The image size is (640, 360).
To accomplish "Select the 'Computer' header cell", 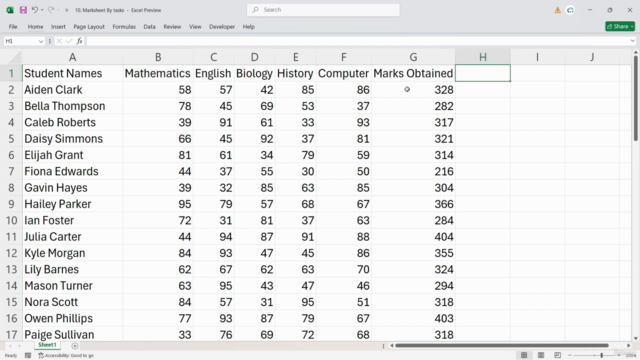I will coord(343,73).
